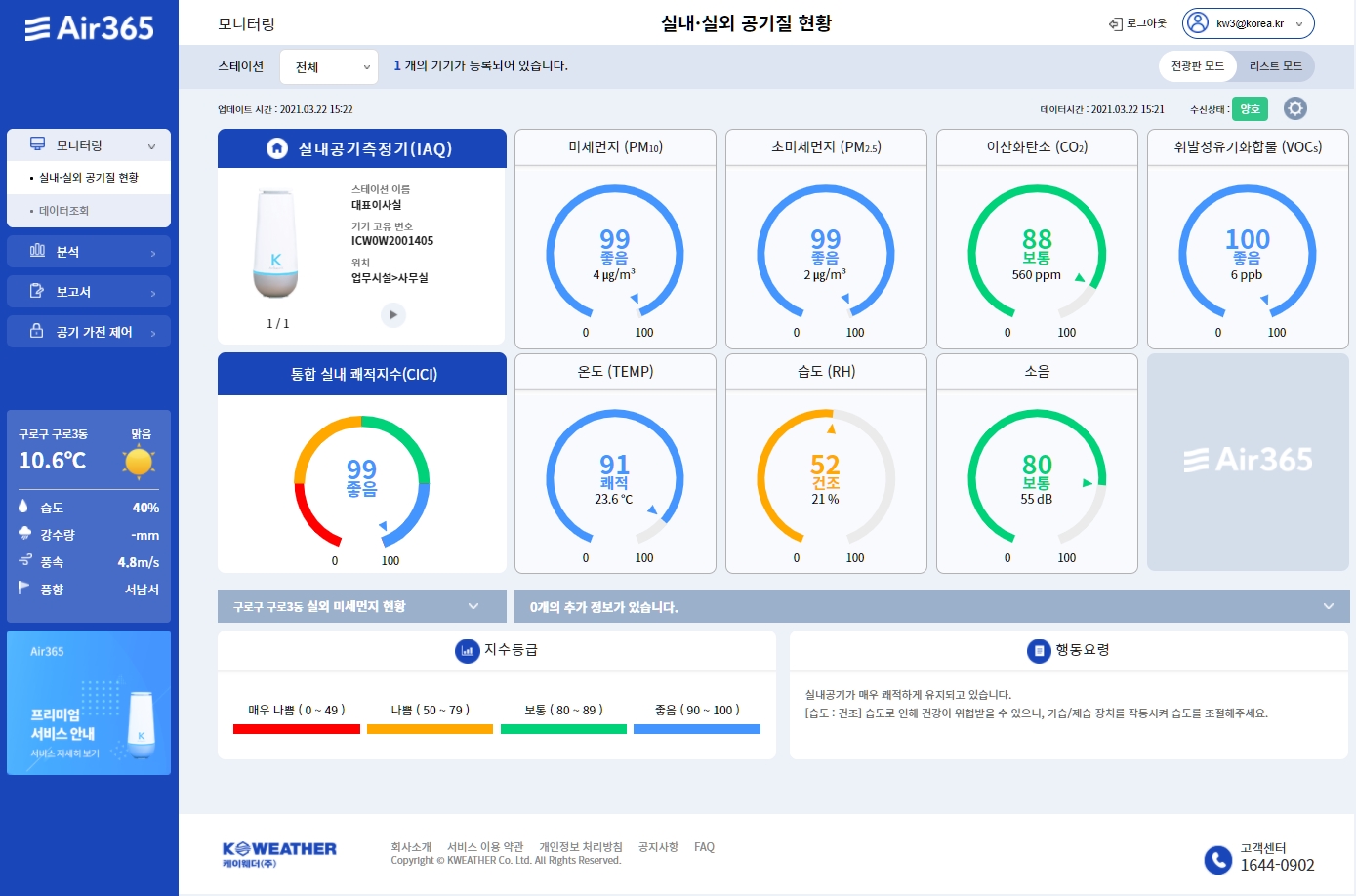Click the user profile avatar icon
The height and width of the screenshot is (896, 1356).
pos(1198,23)
